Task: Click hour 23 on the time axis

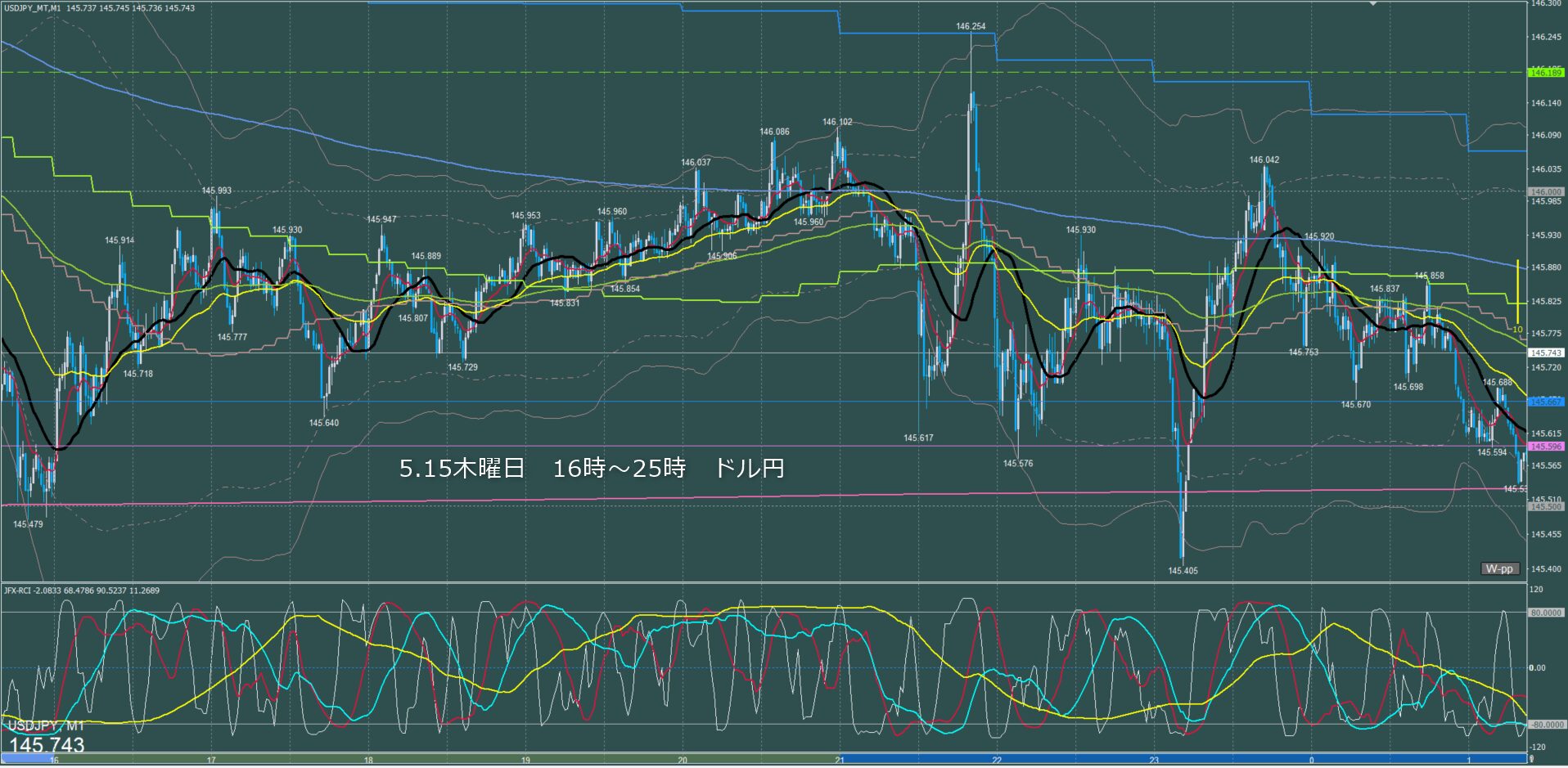Action: tap(1154, 761)
